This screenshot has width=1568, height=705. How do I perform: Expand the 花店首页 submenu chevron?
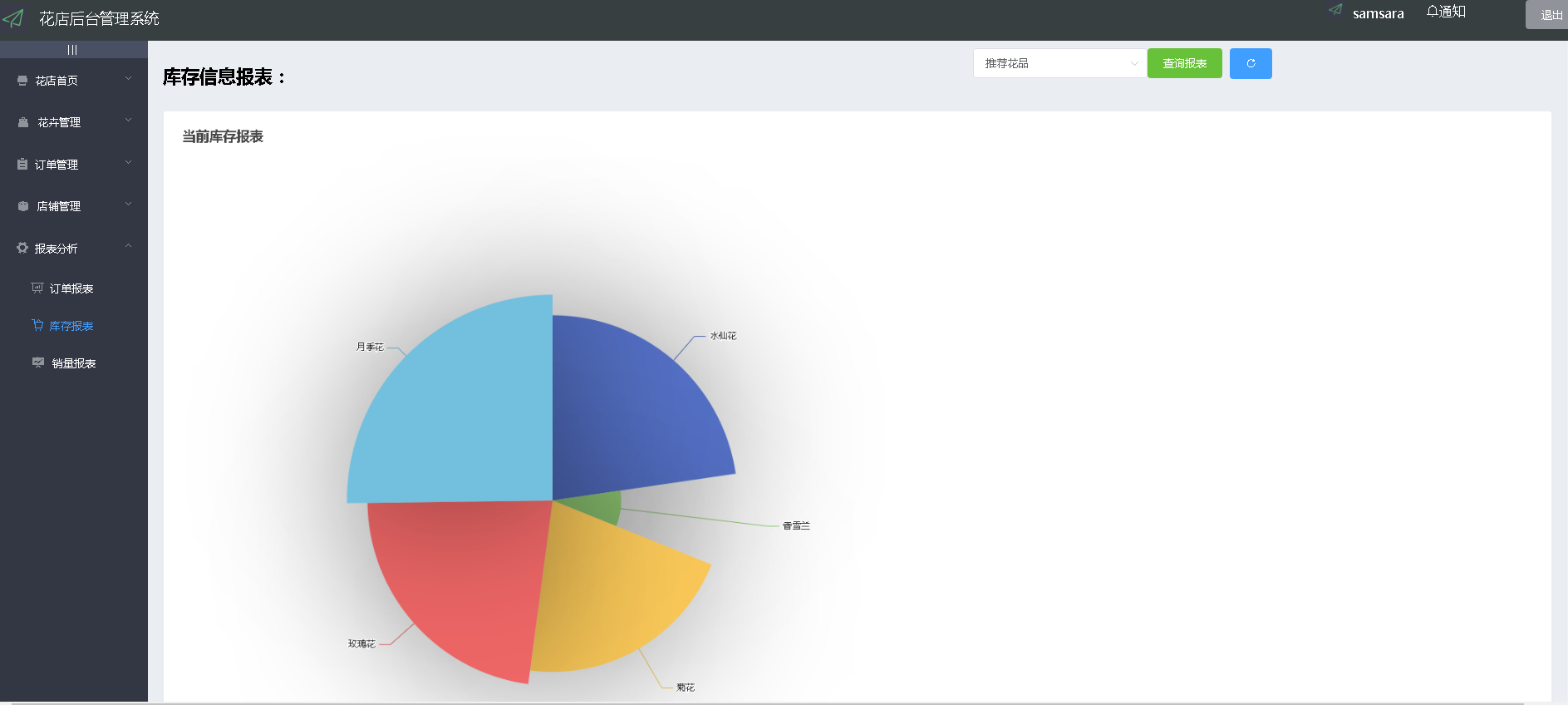128,79
